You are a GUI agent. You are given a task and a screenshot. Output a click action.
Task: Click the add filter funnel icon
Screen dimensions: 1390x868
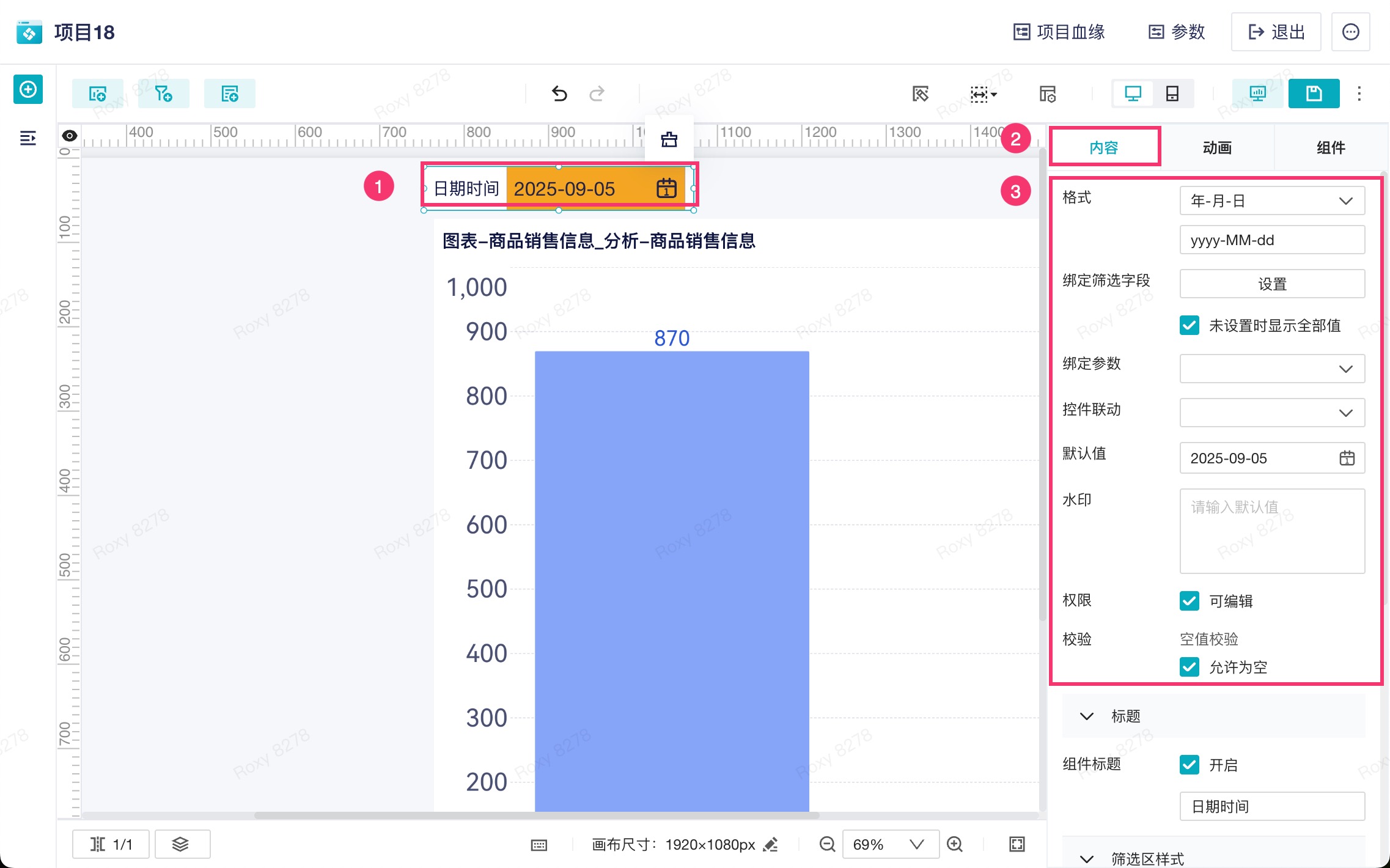point(163,94)
